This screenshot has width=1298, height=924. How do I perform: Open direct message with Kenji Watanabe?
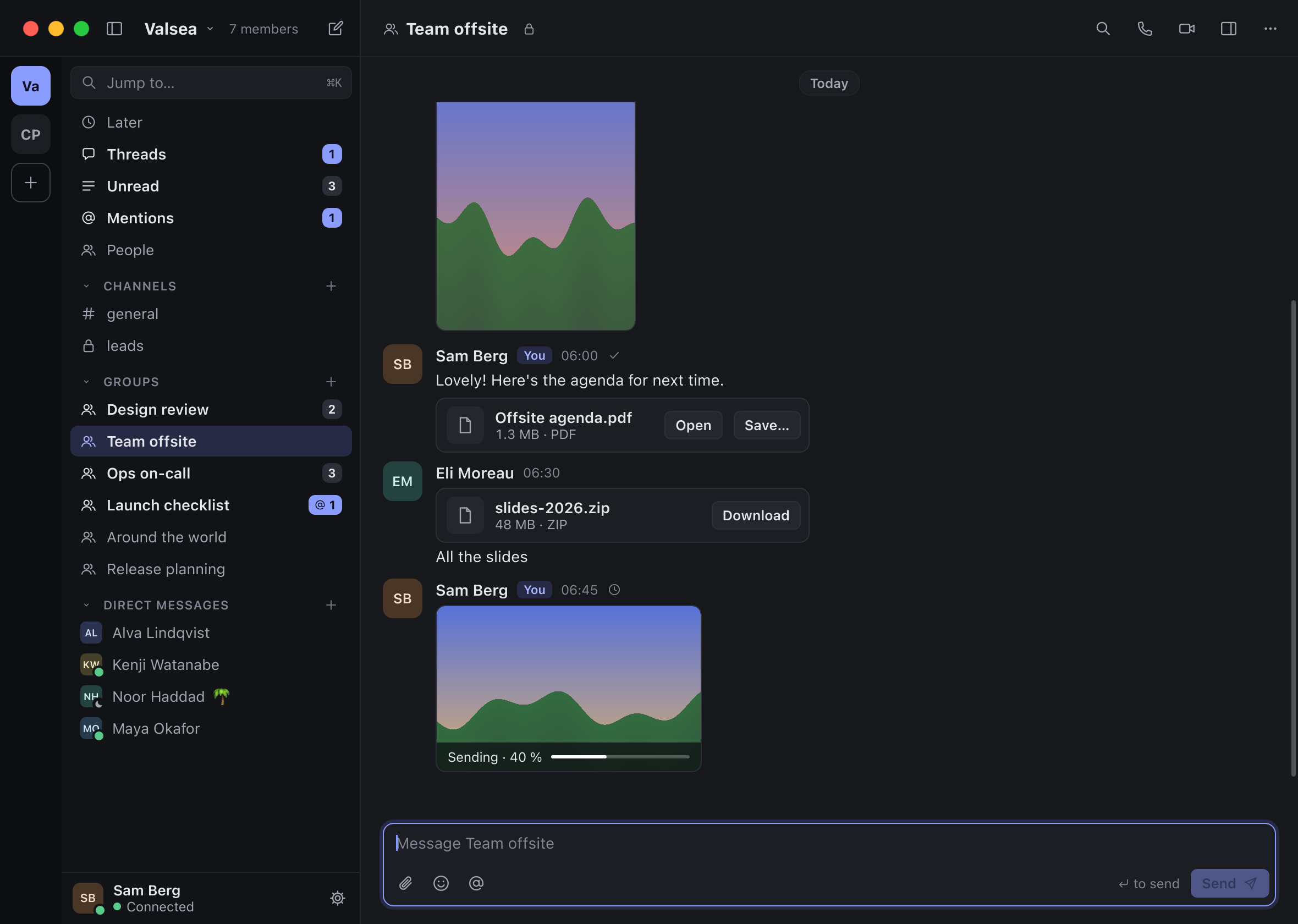(211, 664)
